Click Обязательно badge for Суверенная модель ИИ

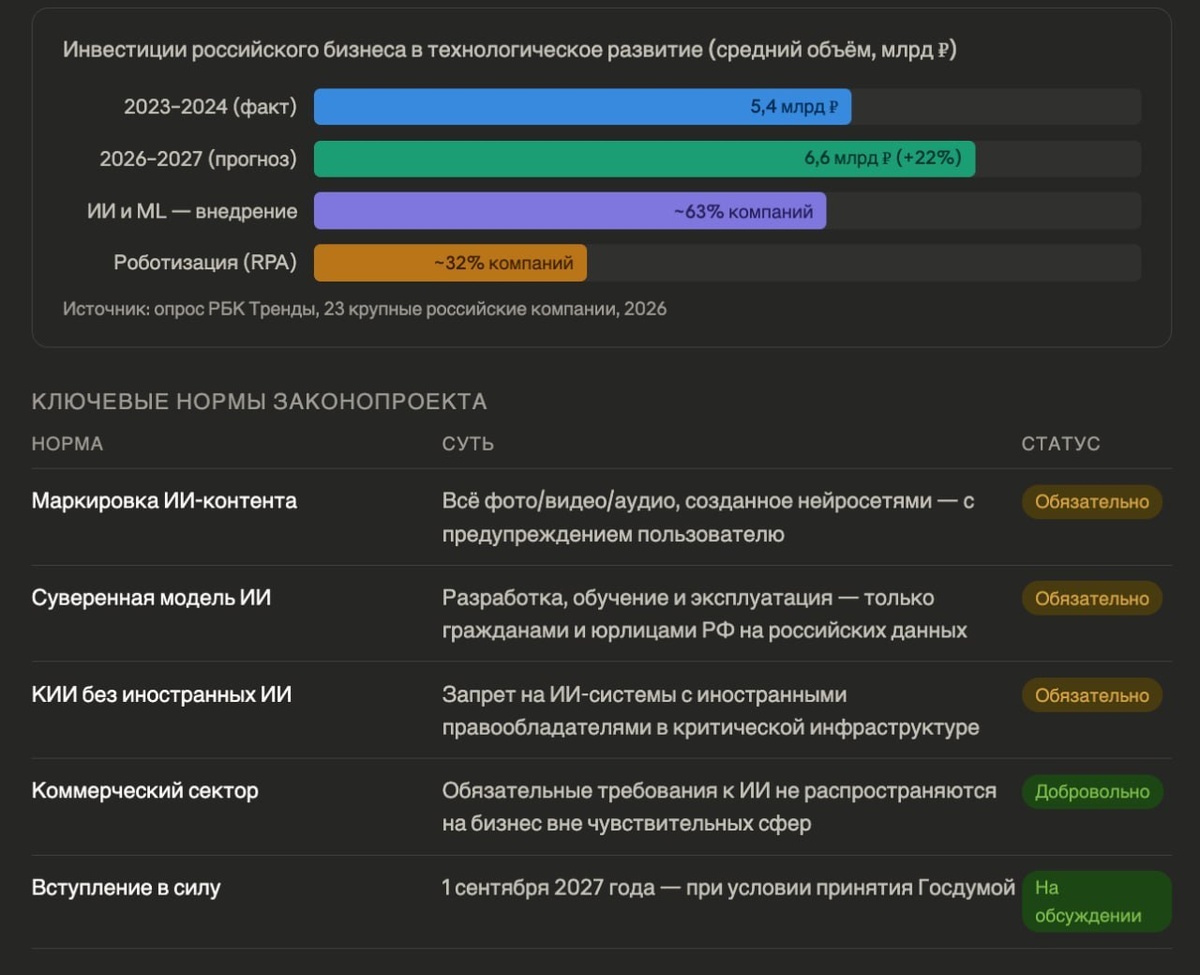1091,599
